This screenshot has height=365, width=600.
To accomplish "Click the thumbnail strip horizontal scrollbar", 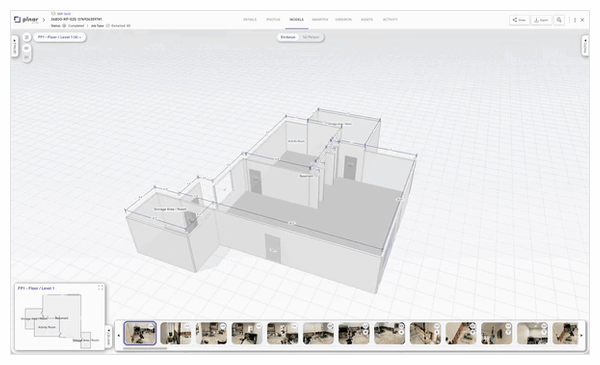I will click(x=145, y=348).
